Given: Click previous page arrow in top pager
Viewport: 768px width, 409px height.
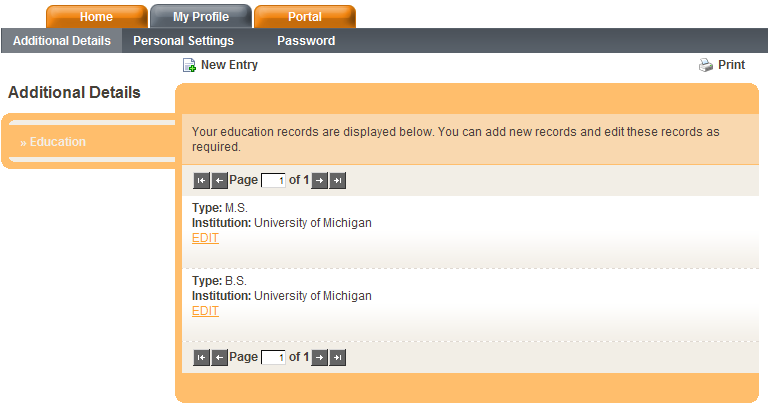Looking at the screenshot, I should [x=219, y=181].
